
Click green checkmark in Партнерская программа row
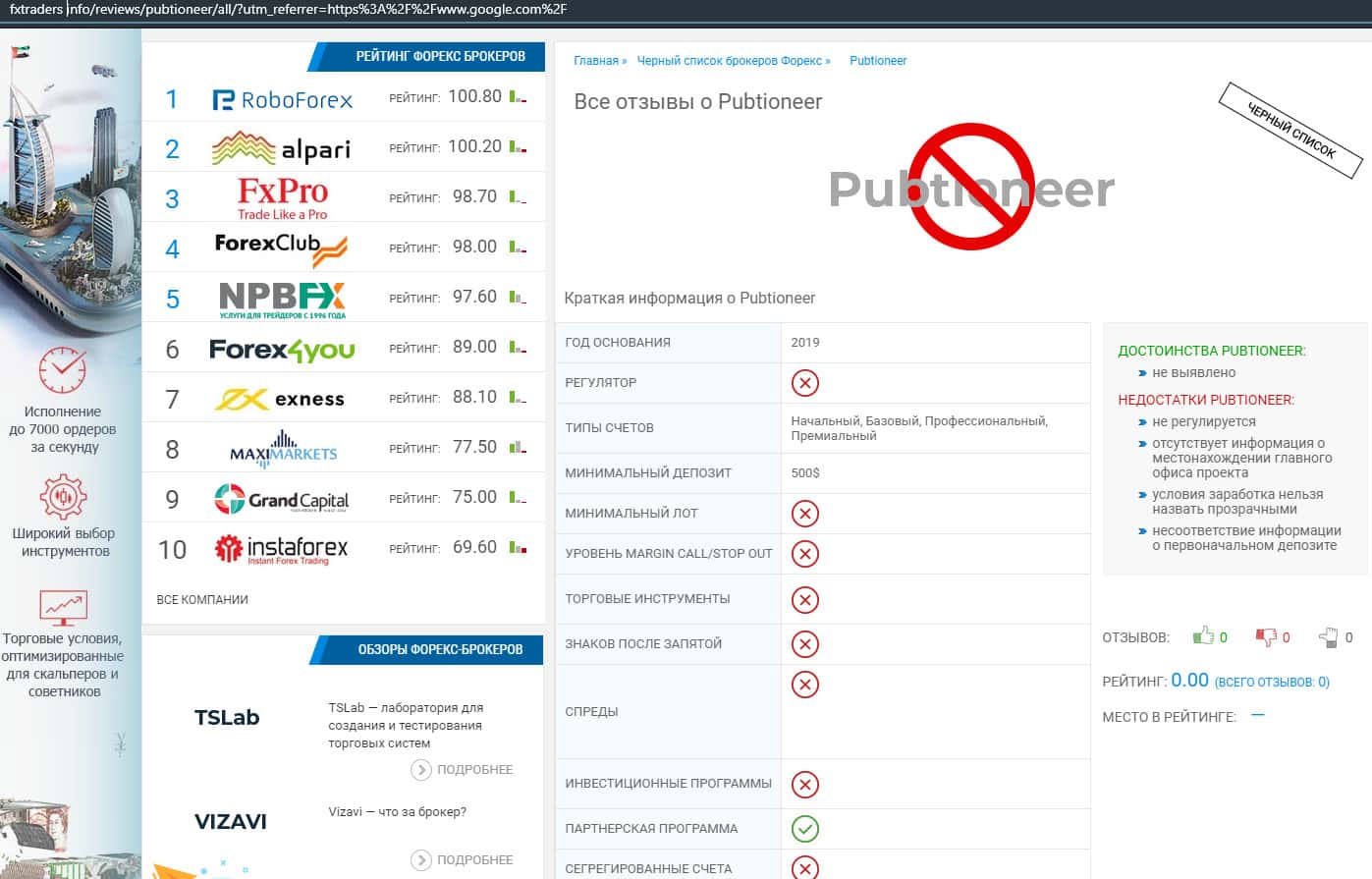[805, 829]
